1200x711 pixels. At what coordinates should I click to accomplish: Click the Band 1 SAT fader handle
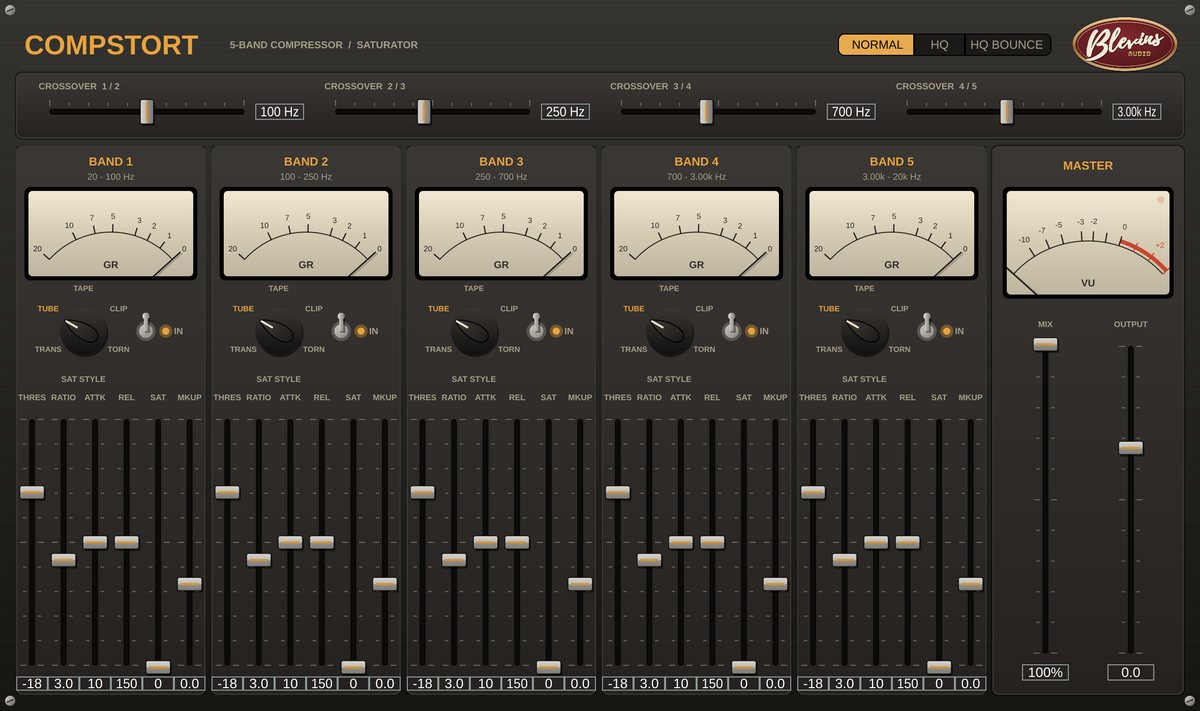pos(158,667)
